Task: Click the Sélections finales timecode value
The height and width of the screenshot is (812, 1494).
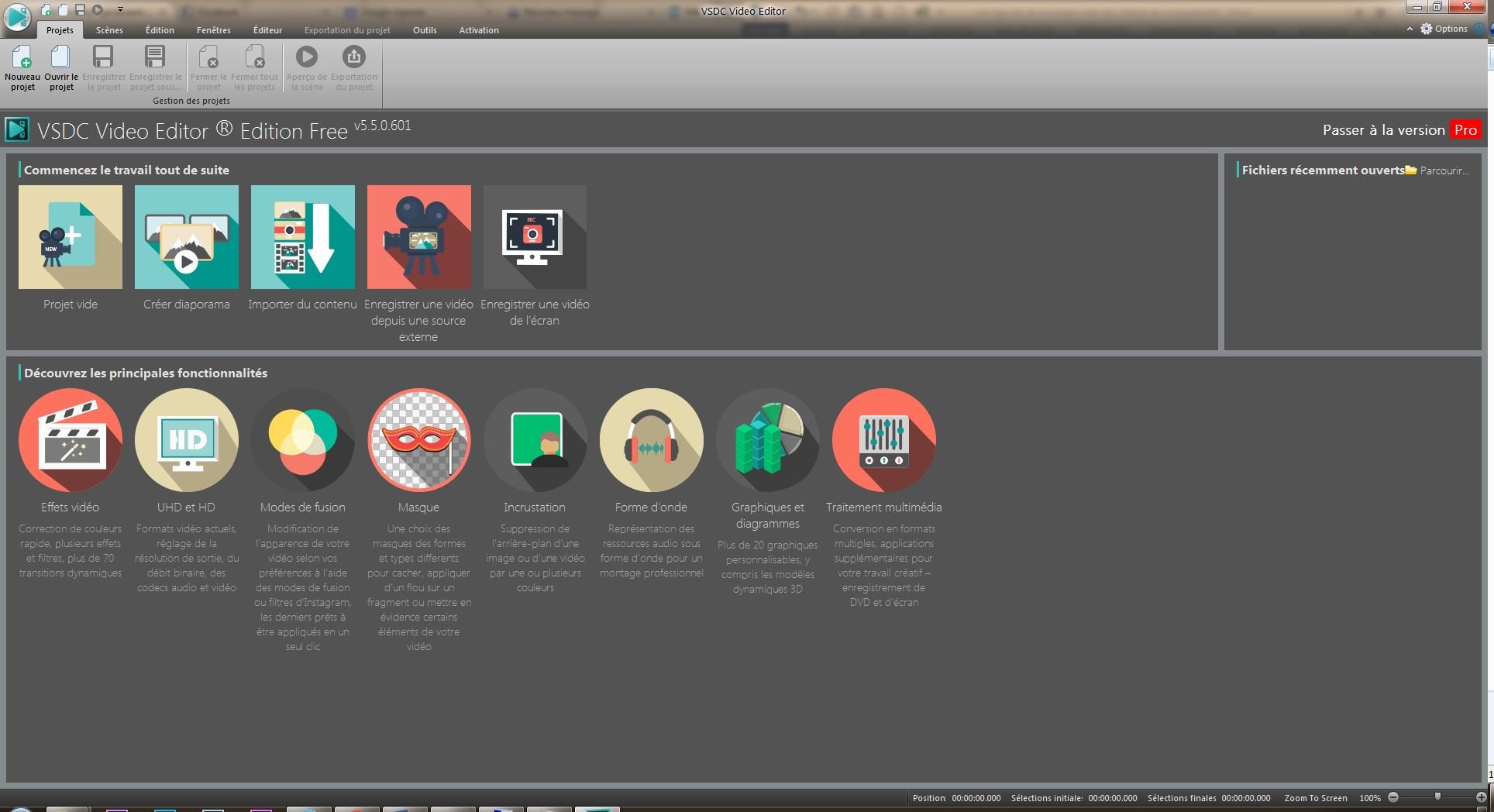Action: pyautogui.click(x=1246, y=798)
